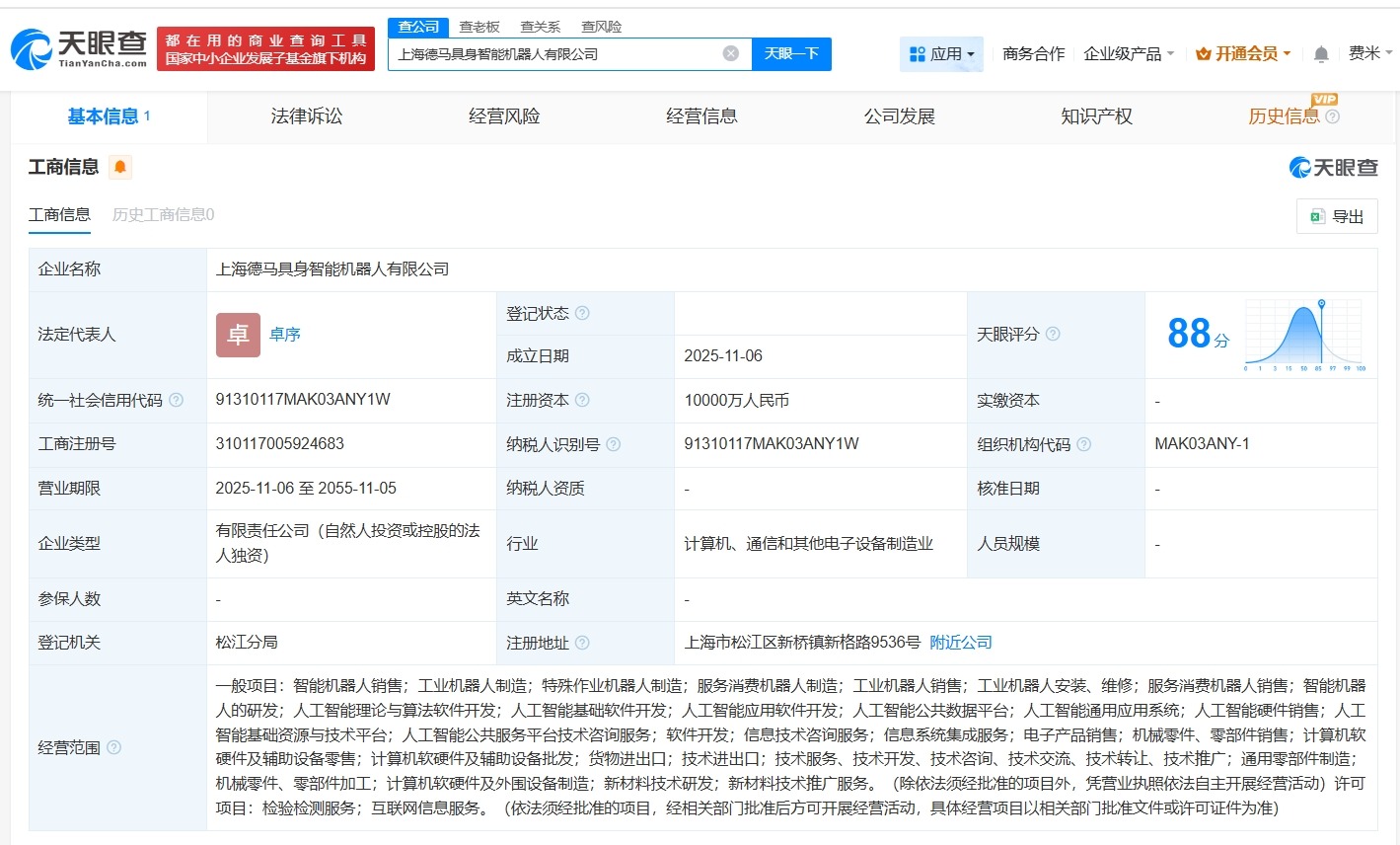Open help icon next to 组织机构代码

1084,444
